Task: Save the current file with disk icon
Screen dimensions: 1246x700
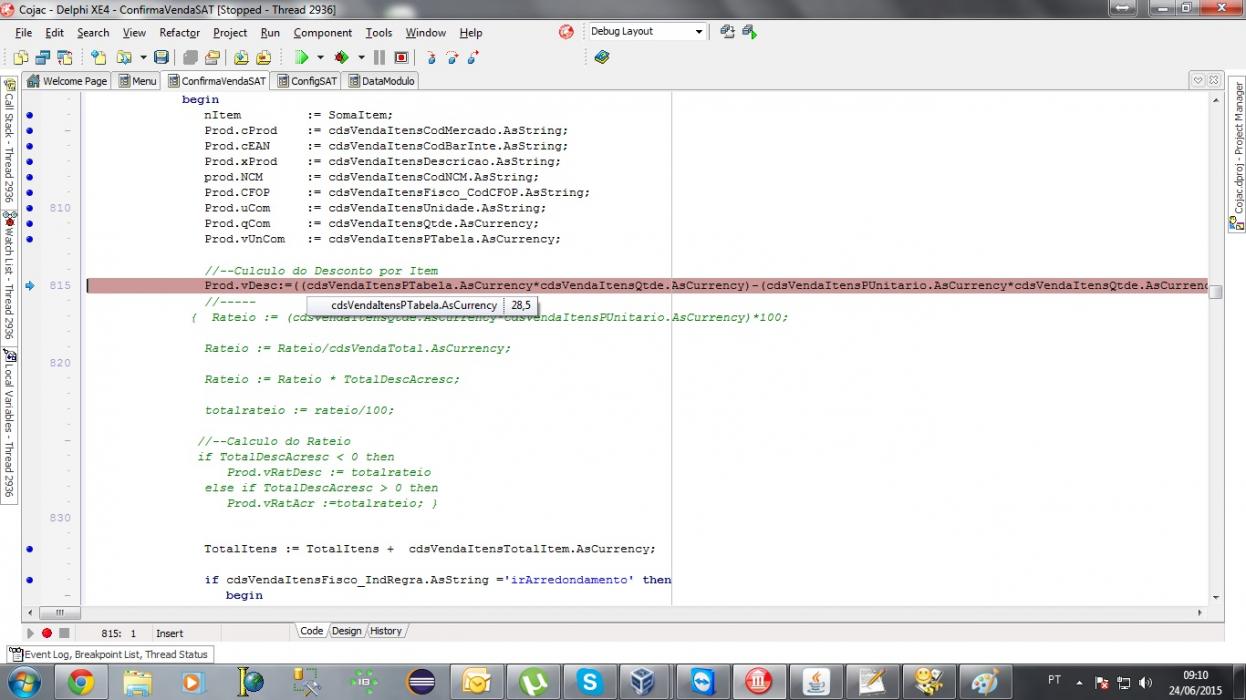Action: 161,58
